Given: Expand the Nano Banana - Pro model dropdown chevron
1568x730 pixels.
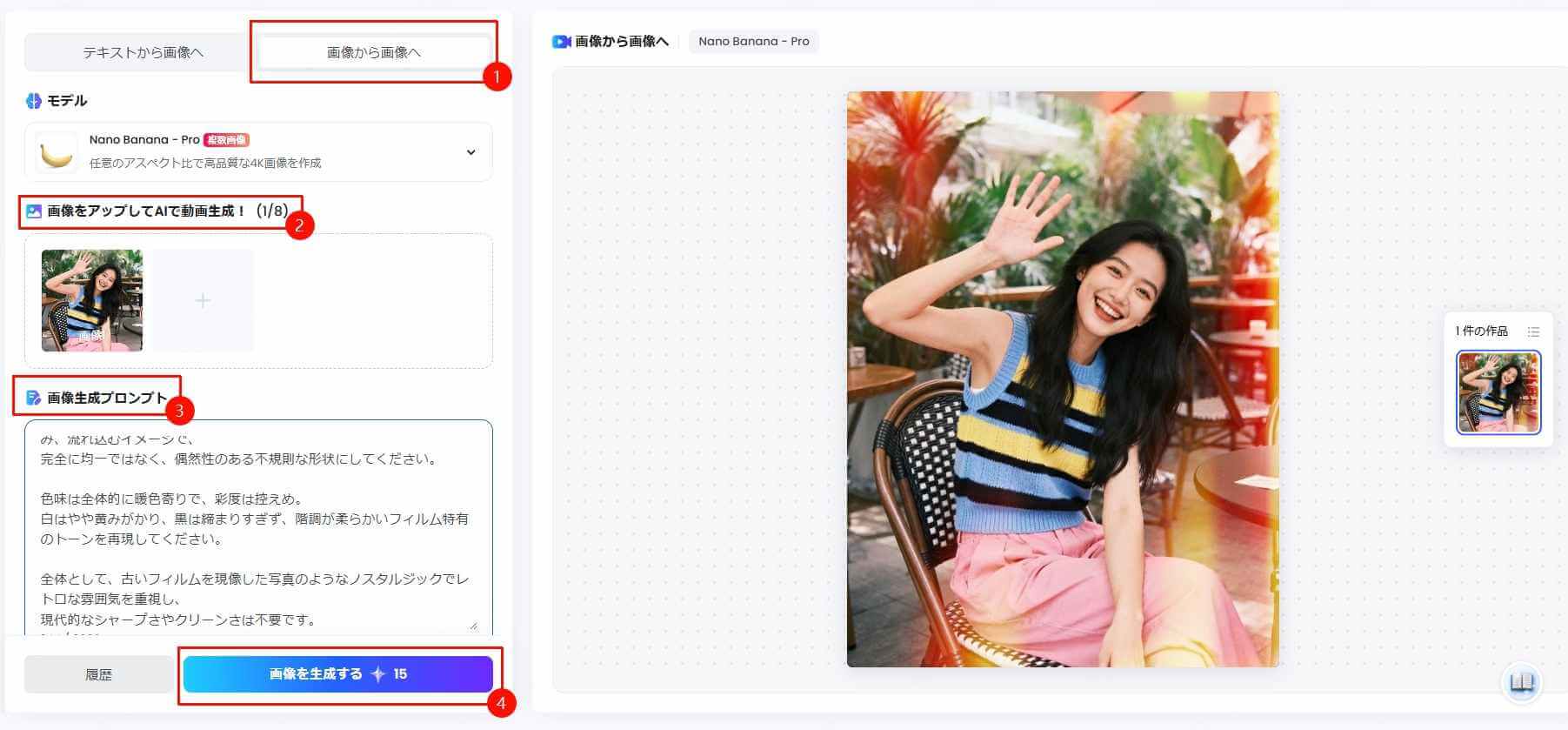Looking at the screenshot, I should pos(470,152).
